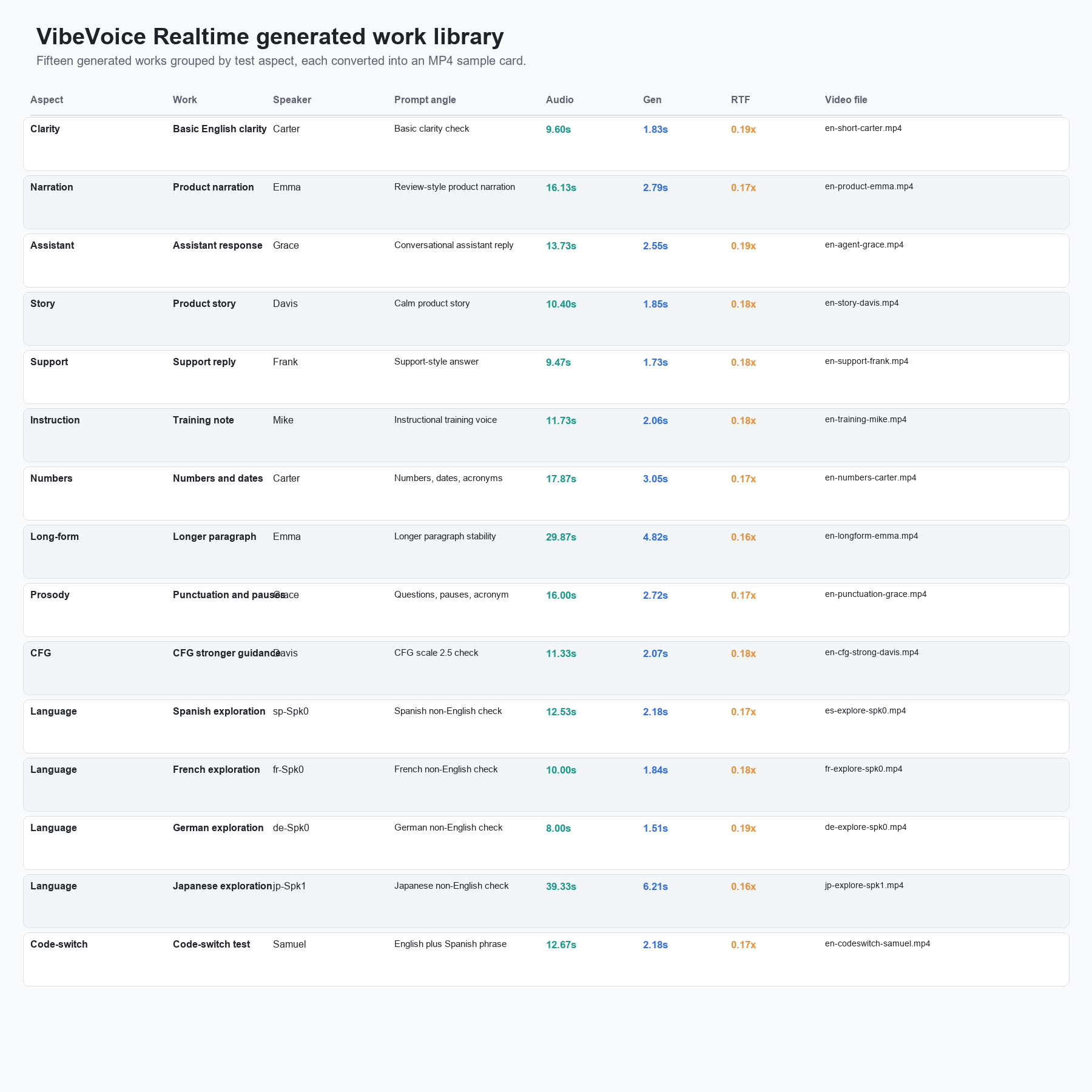Click the French exploration work title
The width and height of the screenshot is (1092, 1092).
point(217,770)
